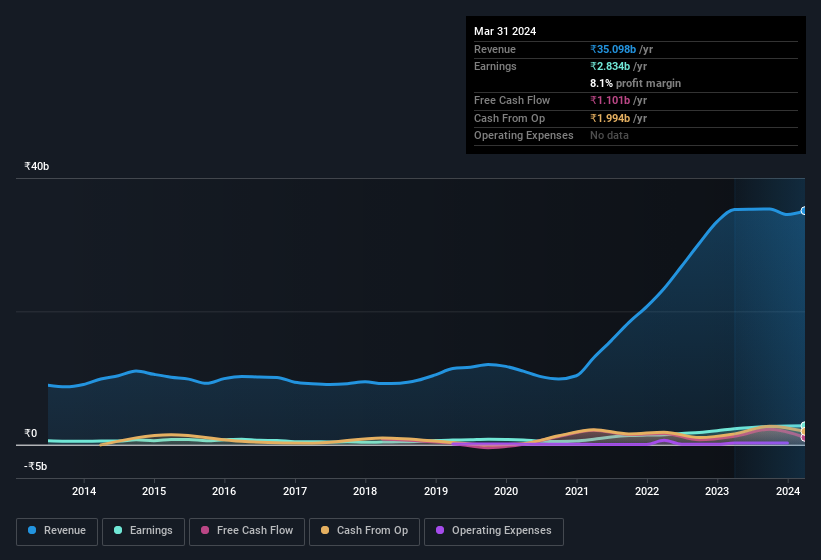Toggle the Free Cash Flow legend button

point(247,532)
